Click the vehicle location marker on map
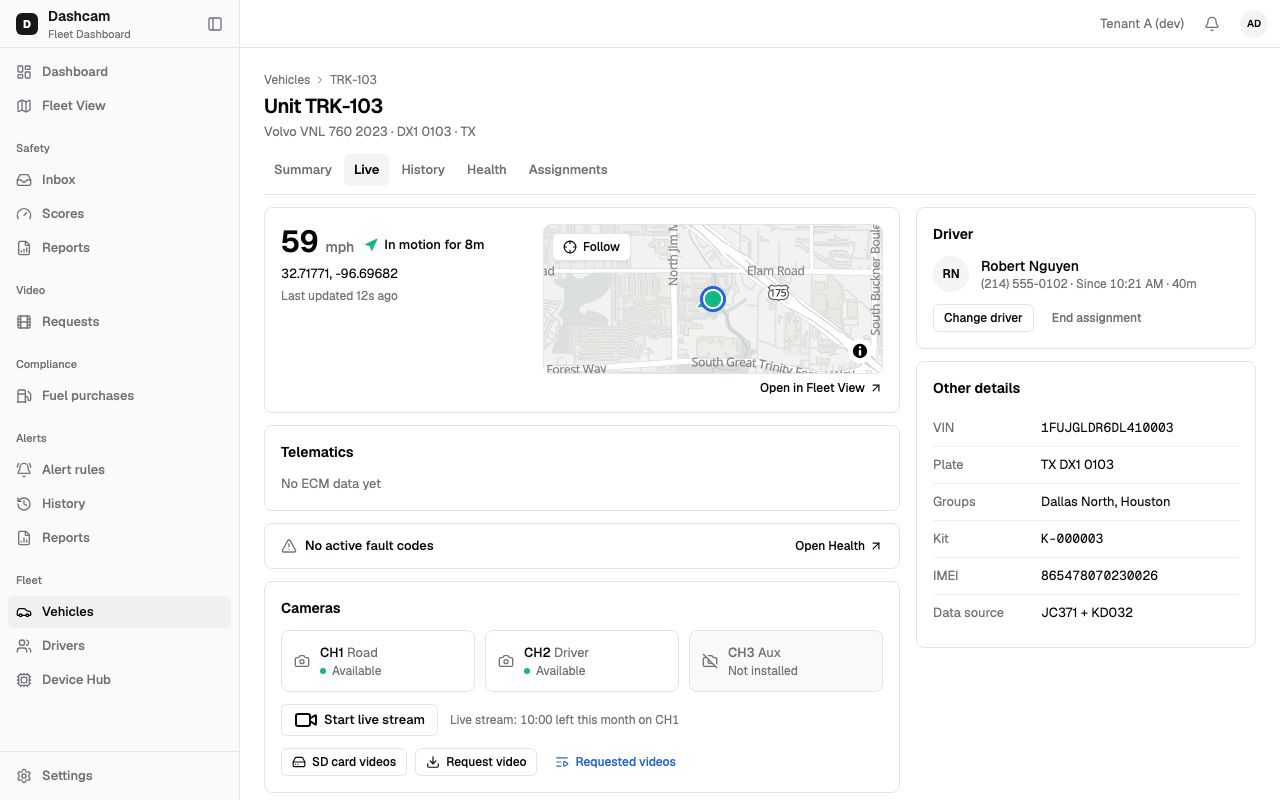This screenshot has height=800, width=1280. (x=712, y=298)
